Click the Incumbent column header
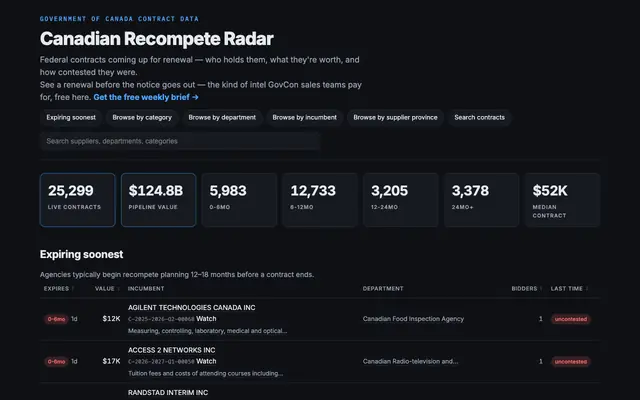Screen dimensions: 640x400 click(146, 289)
